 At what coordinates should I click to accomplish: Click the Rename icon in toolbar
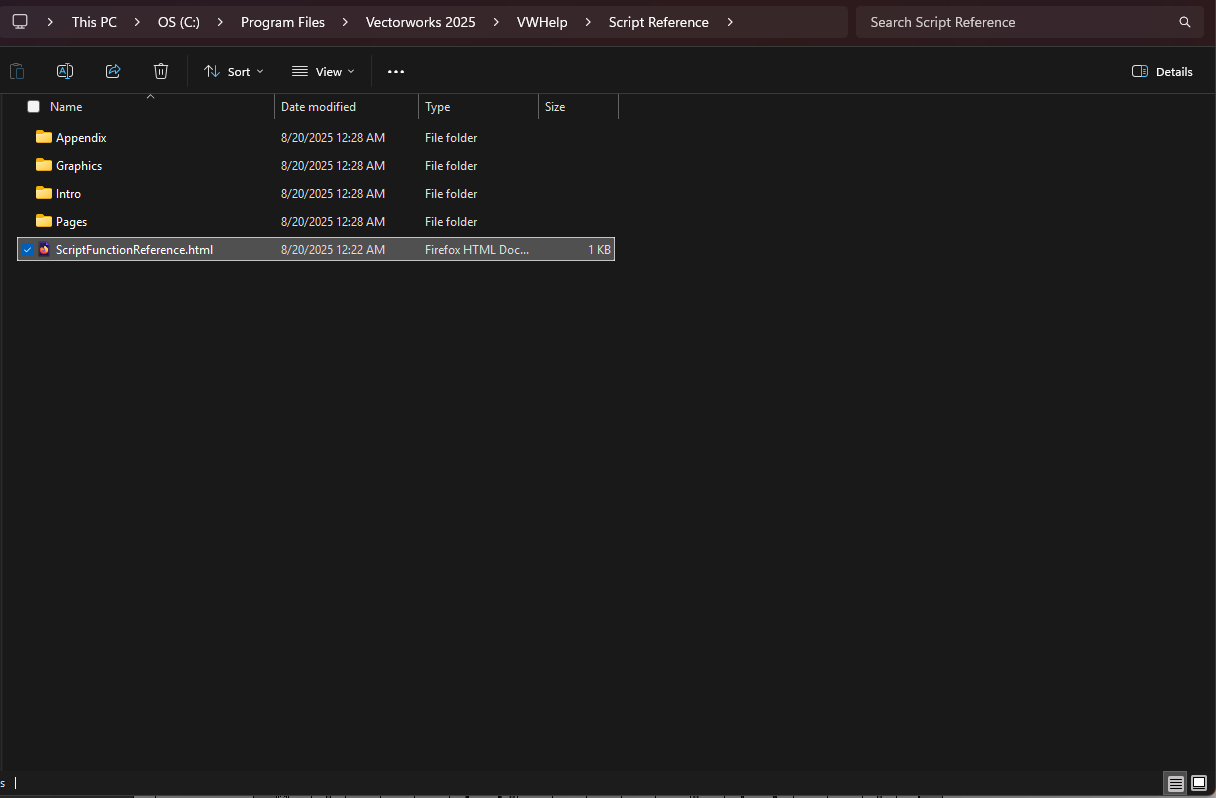pyautogui.click(x=65, y=71)
